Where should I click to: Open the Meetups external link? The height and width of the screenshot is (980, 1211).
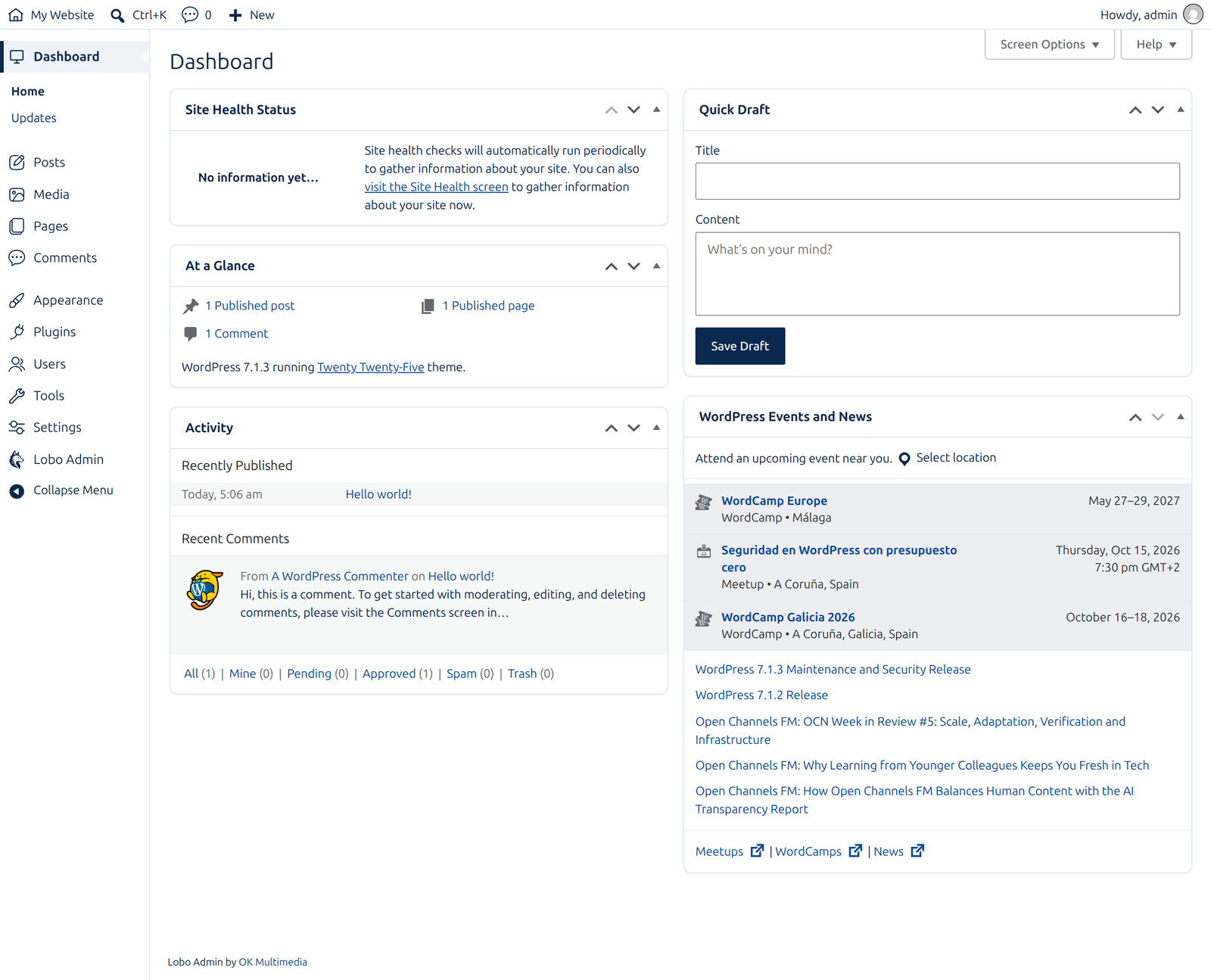(x=730, y=851)
